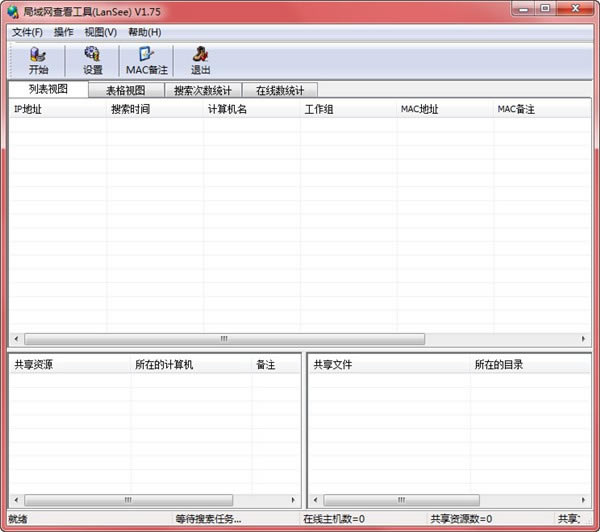The width and height of the screenshot is (600, 532).
Task: Click the MAC备注 toolbar icon
Action: [x=146, y=61]
